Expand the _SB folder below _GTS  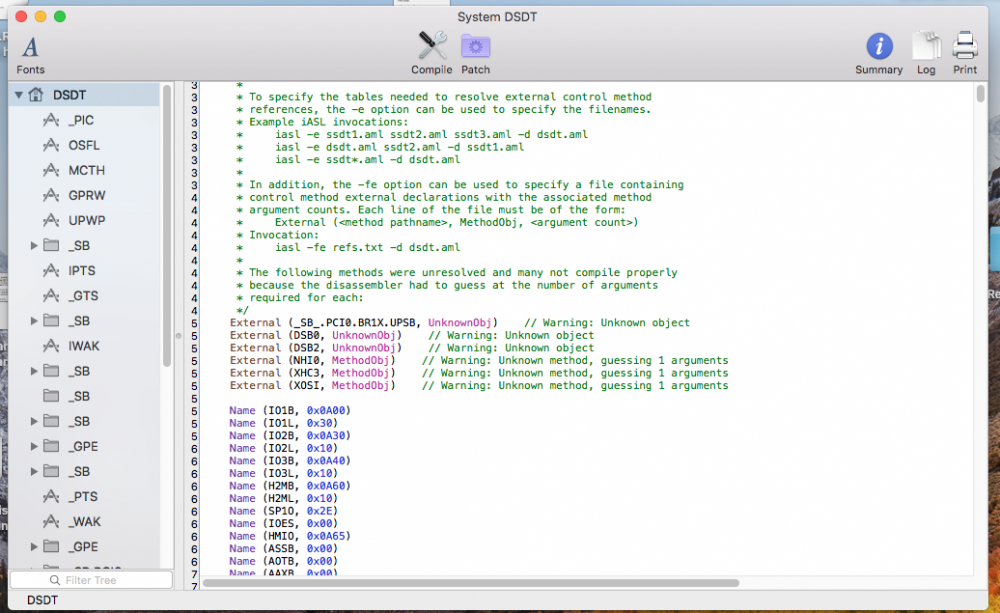point(34,321)
